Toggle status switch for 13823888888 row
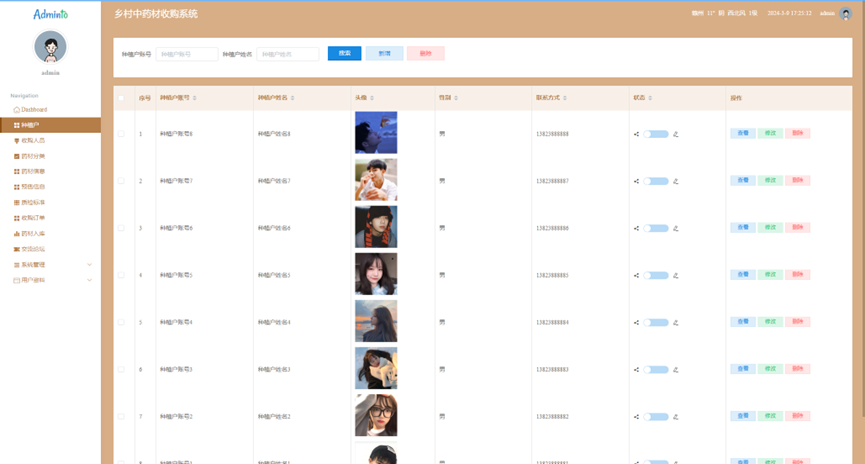 [x=656, y=134]
